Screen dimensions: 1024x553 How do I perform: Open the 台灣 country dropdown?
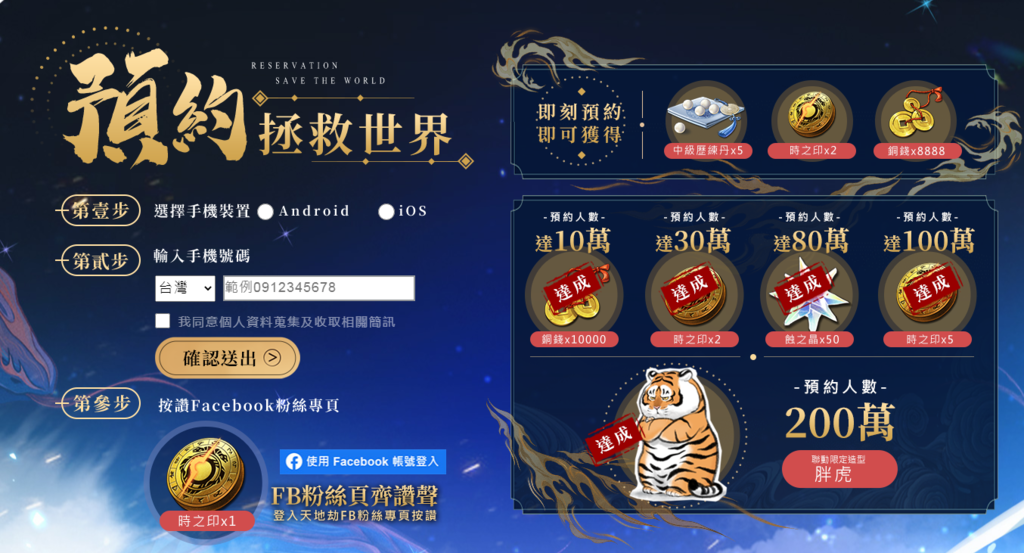point(185,288)
